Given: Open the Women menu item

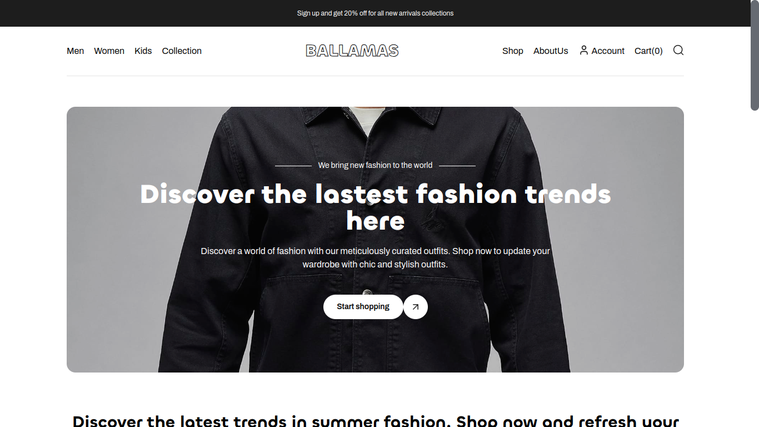Looking at the screenshot, I should (109, 51).
